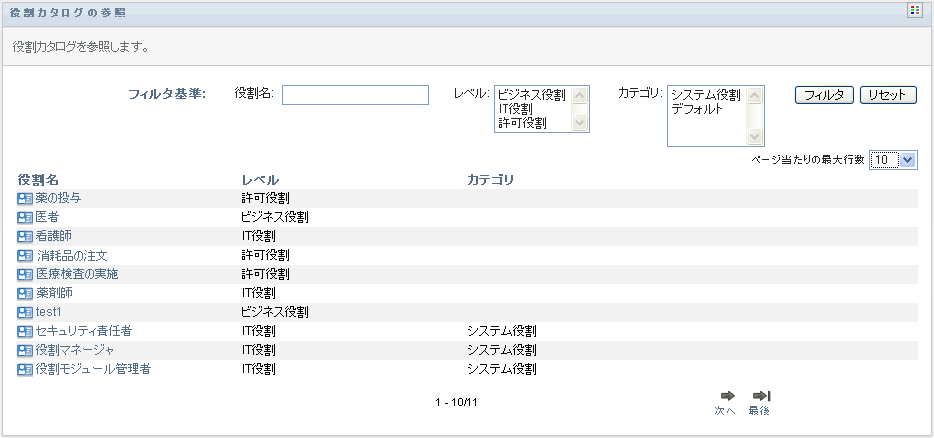Select ビジネス役割 in the level list
This screenshot has height=438, width=934.
point(531,95)
